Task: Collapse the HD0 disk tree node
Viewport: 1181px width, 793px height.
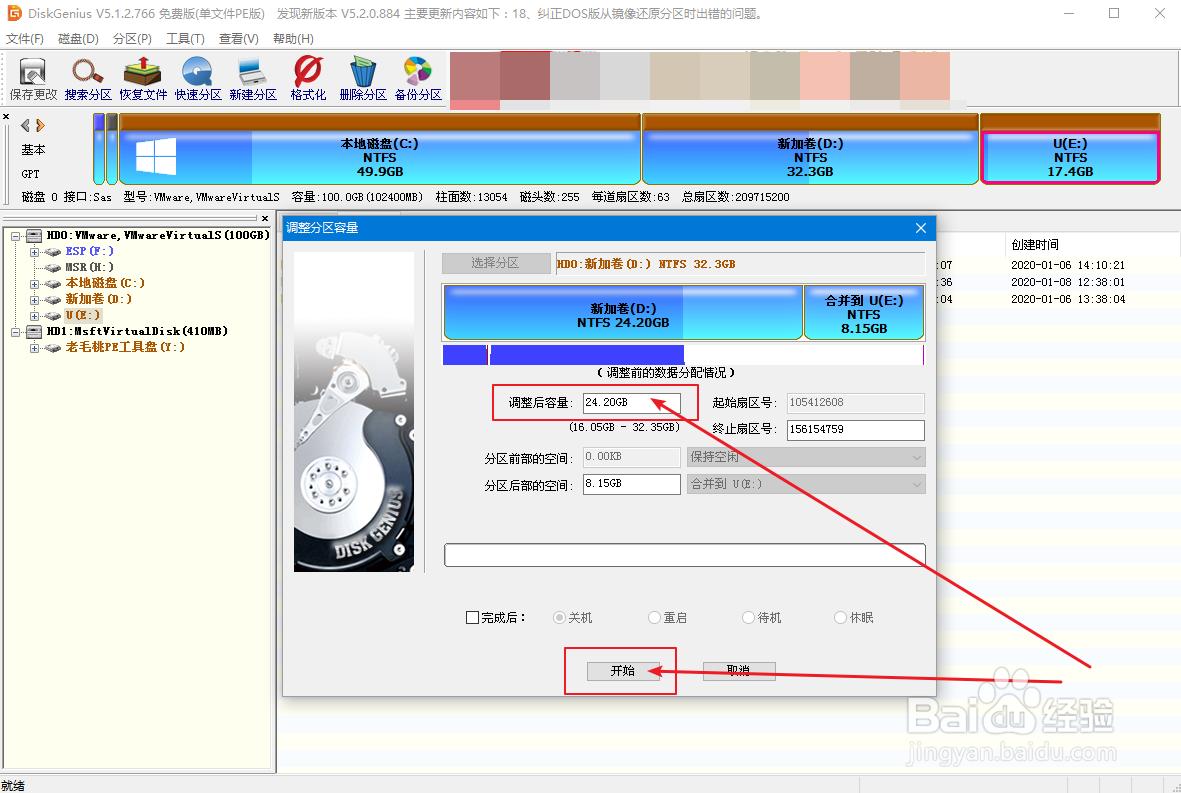Action: coord(15,236)
